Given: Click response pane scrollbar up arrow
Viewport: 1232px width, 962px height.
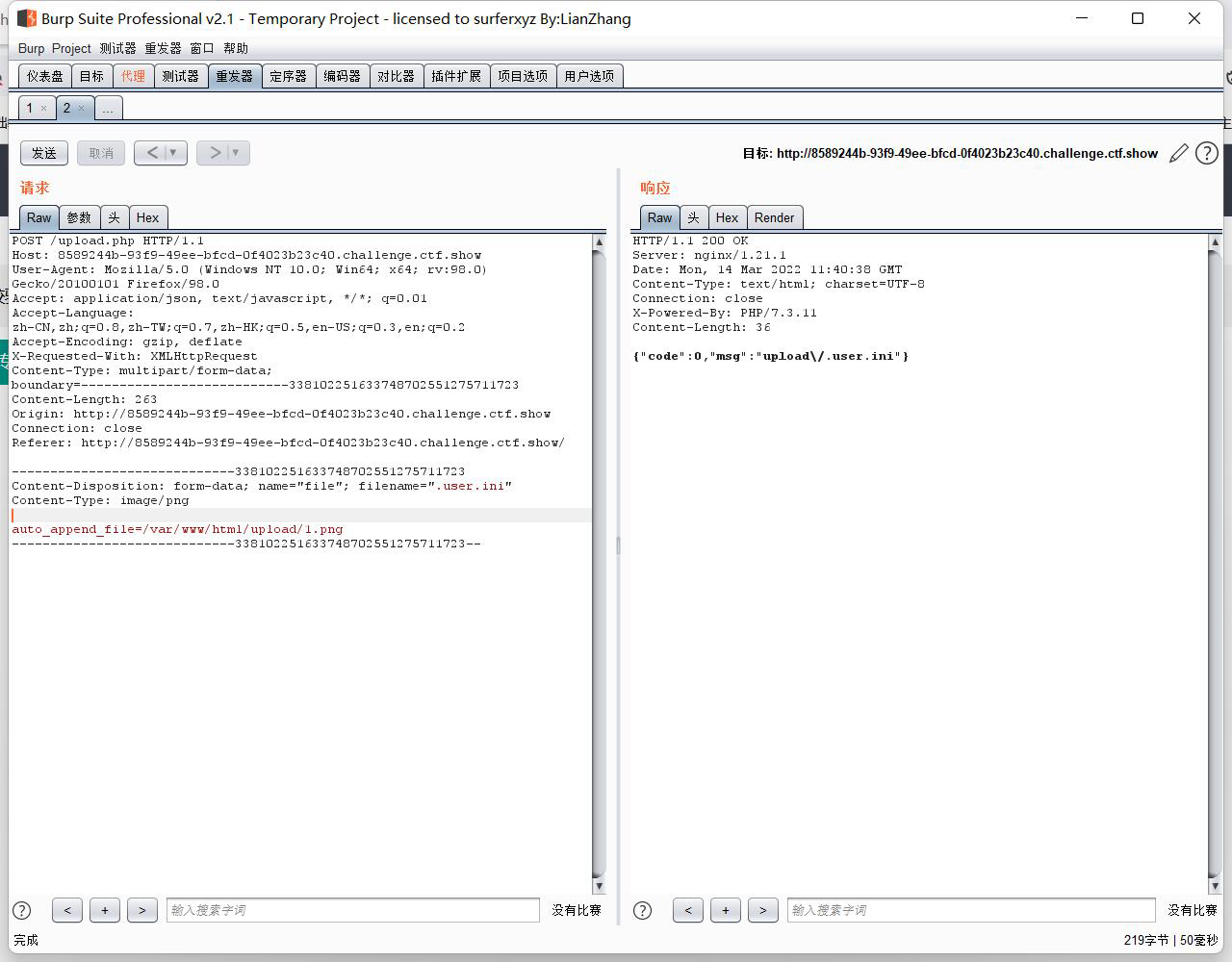Looking at the screenshot, I should pyautogui.click(x=1215, y=242).
